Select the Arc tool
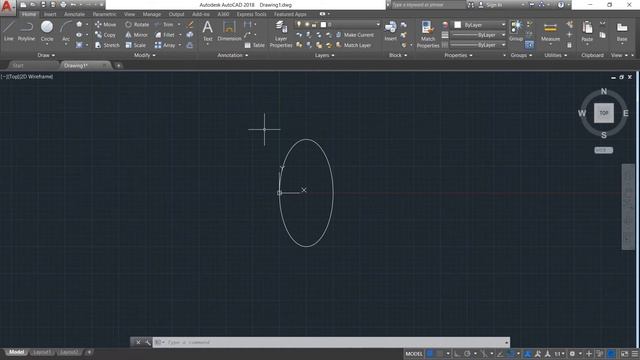Image resolution: width=640 pixels, height=360 pixels. tap(66, 31)
